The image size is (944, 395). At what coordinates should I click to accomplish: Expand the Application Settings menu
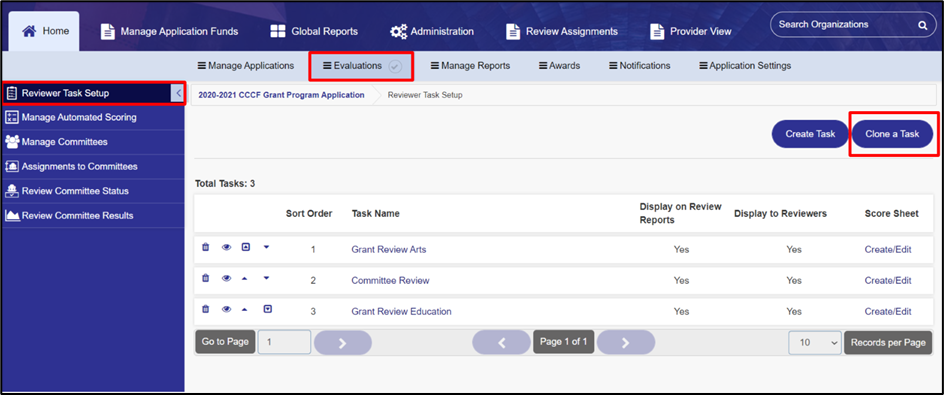745,66
